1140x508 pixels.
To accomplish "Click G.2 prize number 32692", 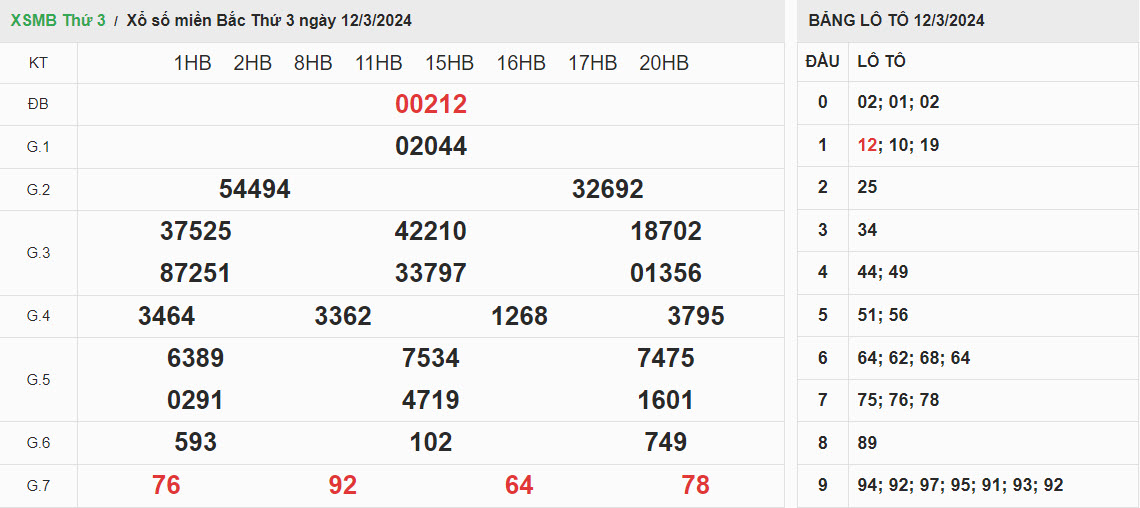I will pos(607,189).
